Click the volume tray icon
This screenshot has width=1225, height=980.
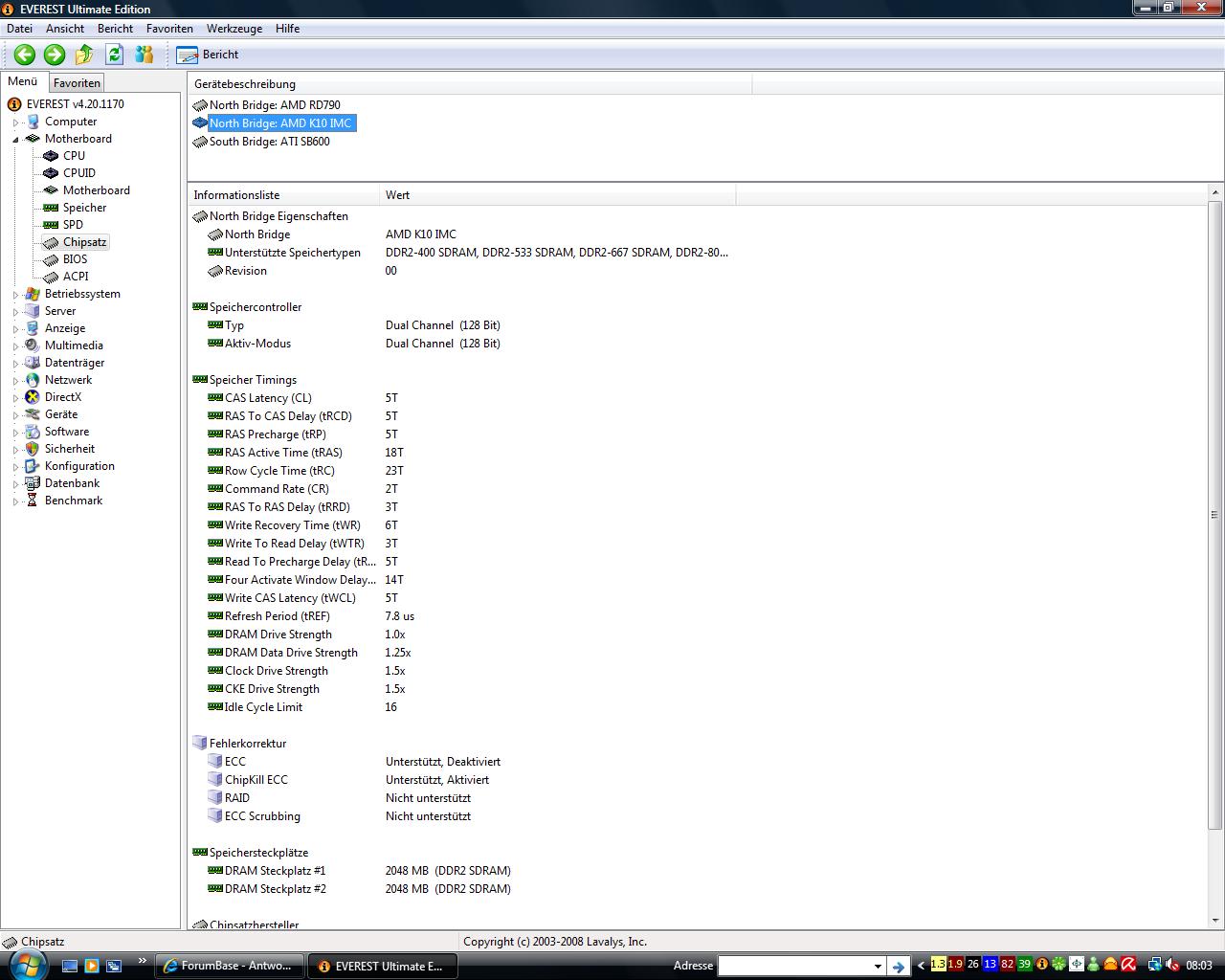click(x=1171, y=965)
